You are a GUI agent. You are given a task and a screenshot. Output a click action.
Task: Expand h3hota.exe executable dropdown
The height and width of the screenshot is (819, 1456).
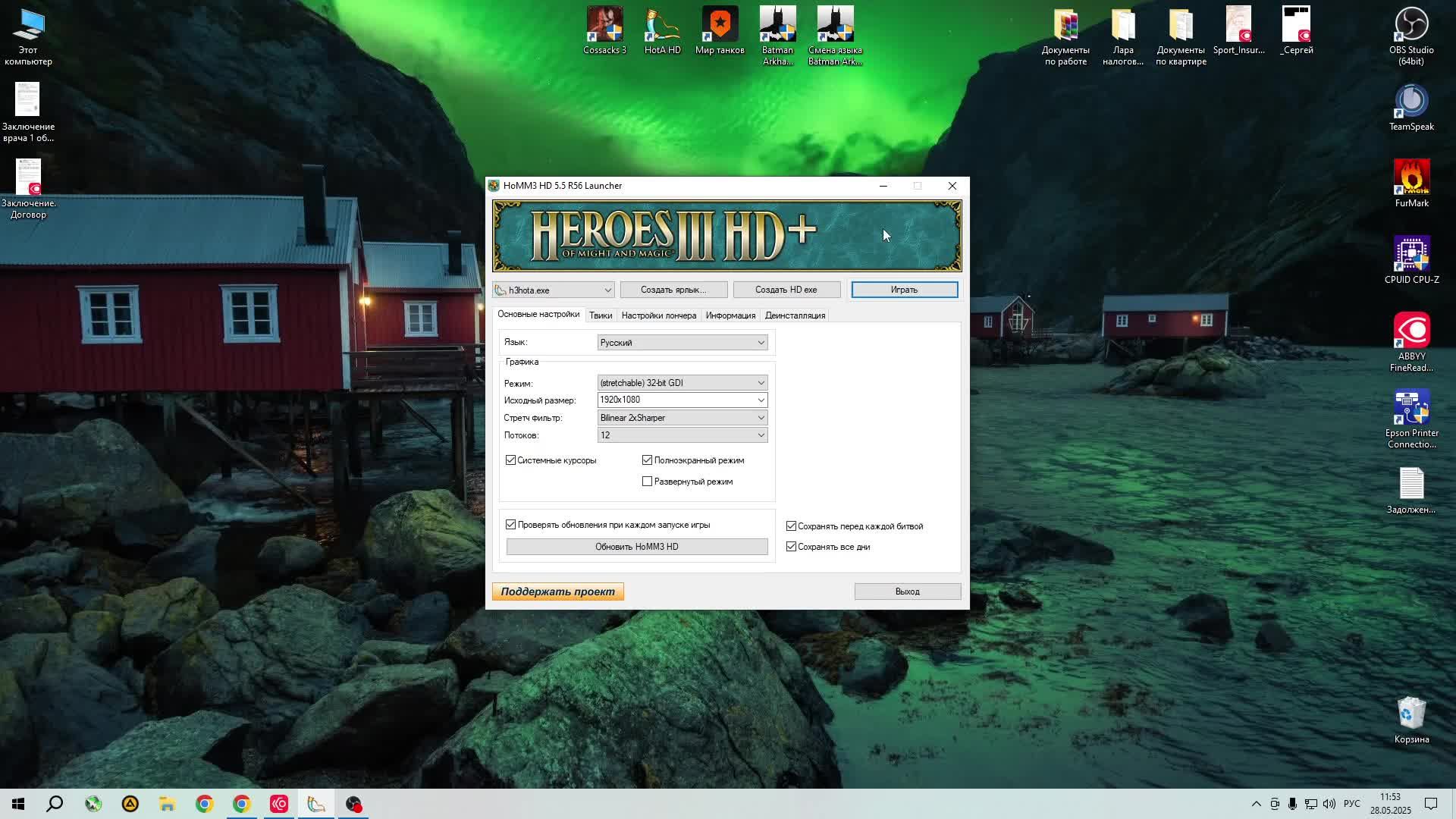[553, 290]
